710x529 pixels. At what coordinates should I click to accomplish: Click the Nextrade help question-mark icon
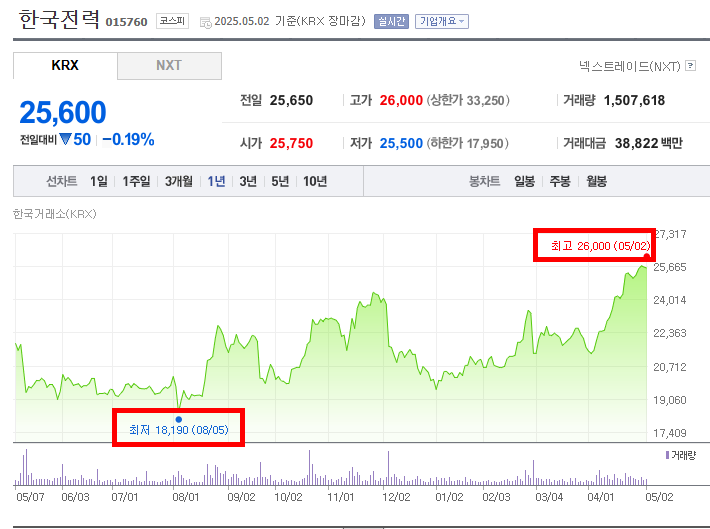[x=690, y=66]
